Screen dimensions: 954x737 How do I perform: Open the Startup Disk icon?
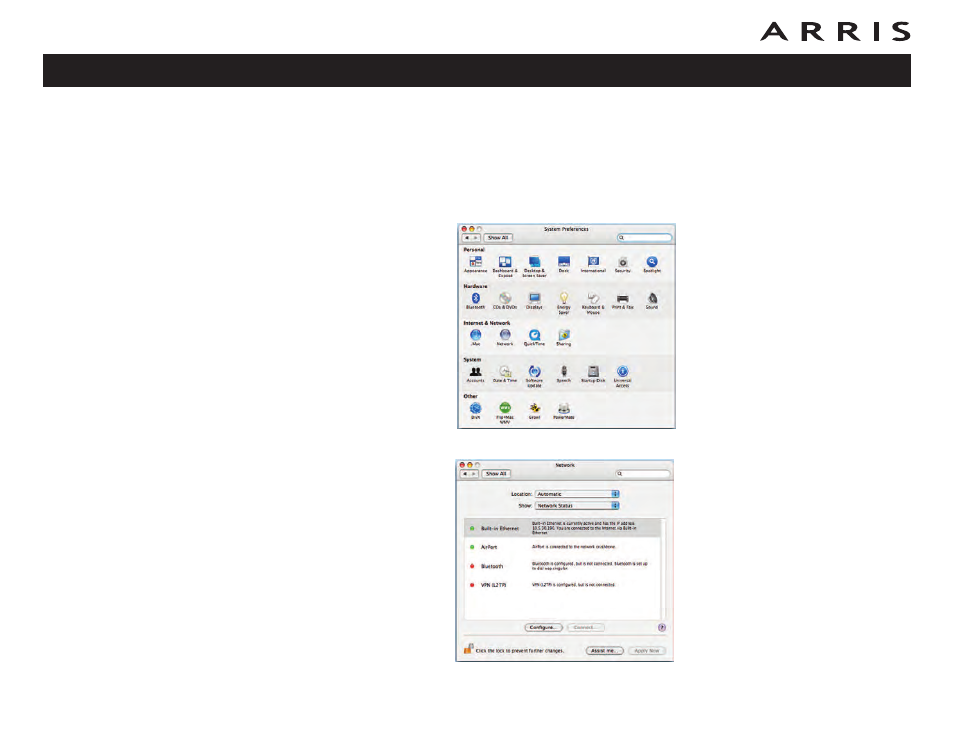[593, 371]
